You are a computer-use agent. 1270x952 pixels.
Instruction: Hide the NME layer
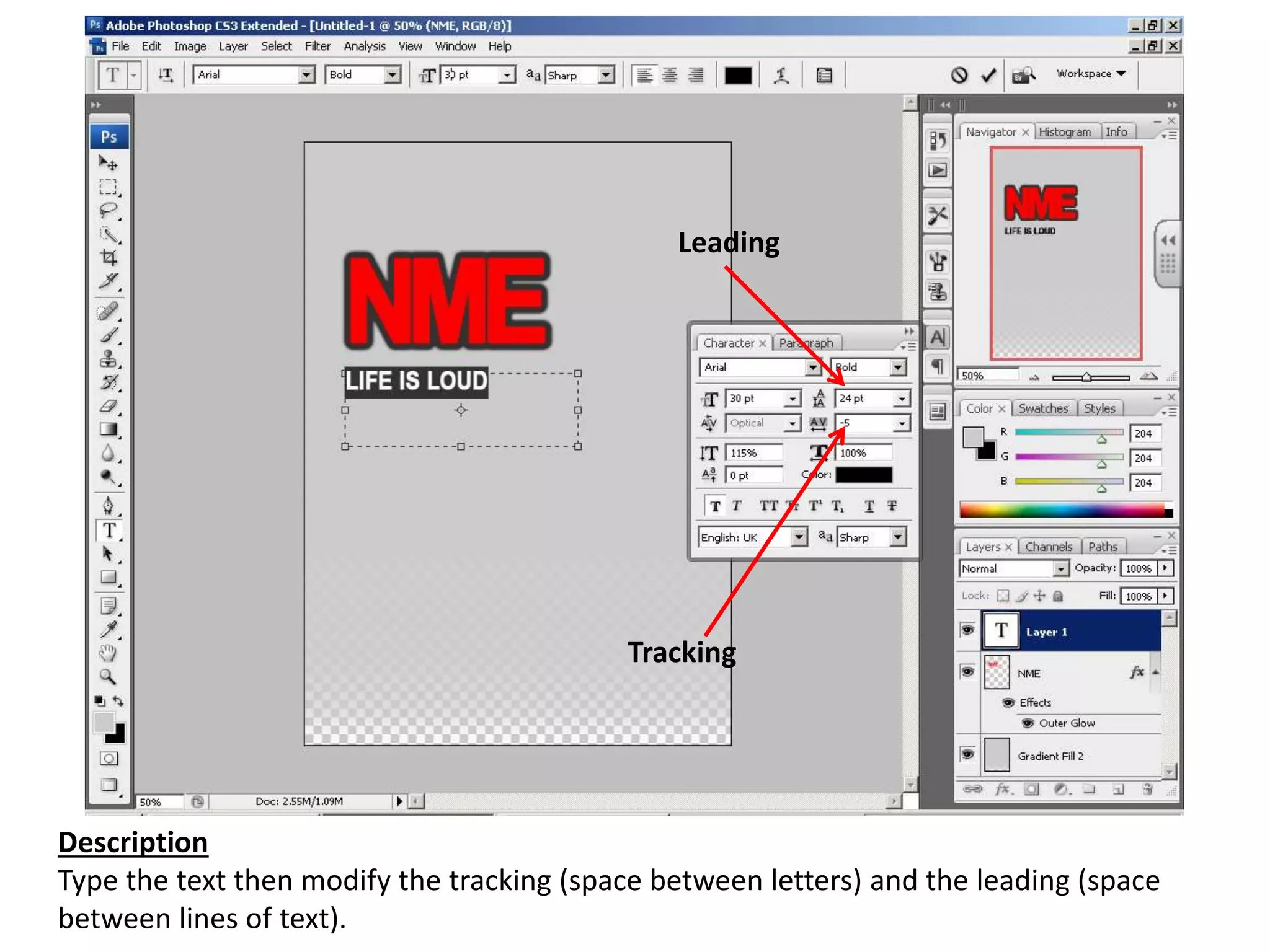point(967,672)
